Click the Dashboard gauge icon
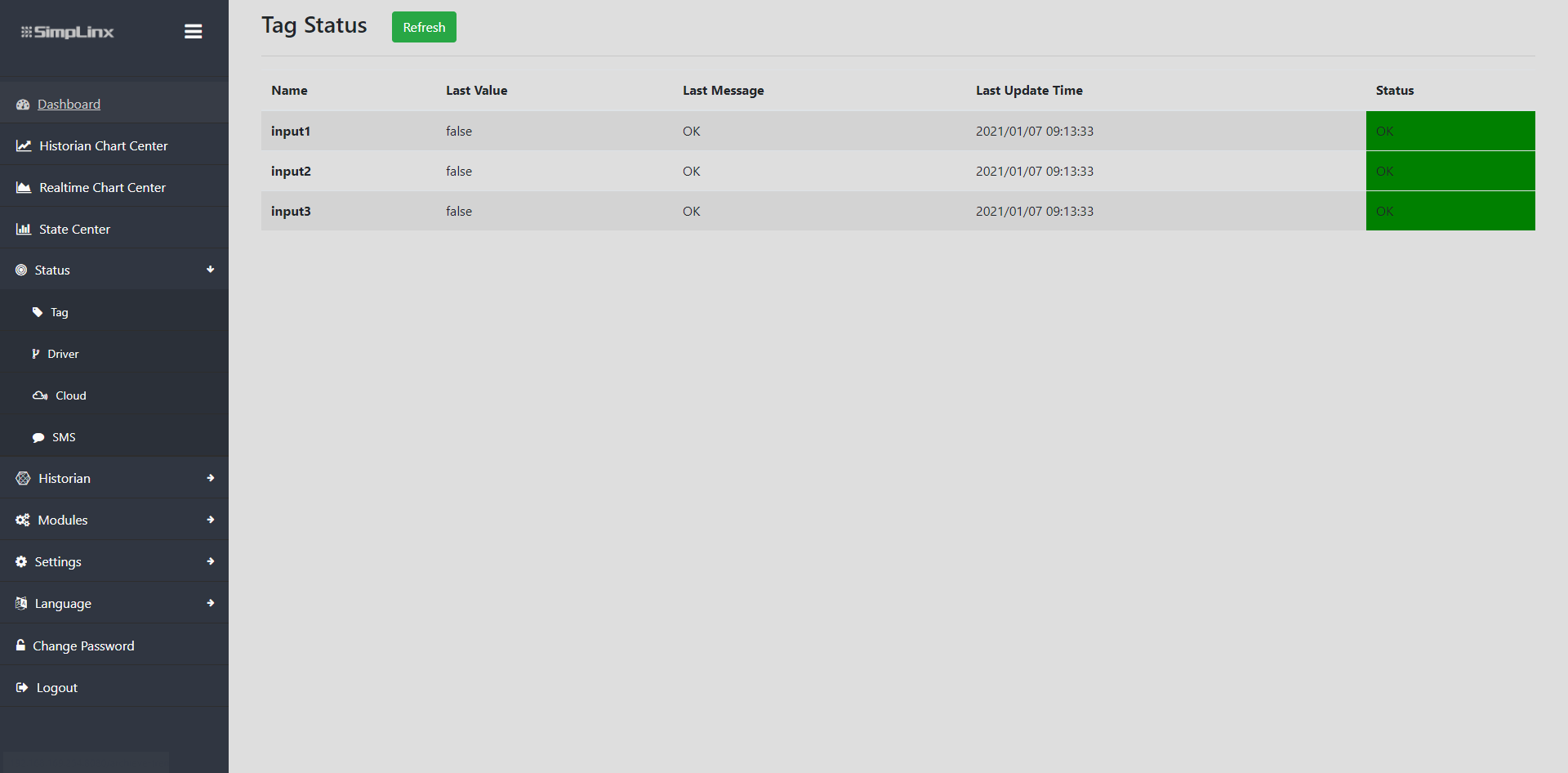The width and height of the screenshot is (1568, 773). (23, 105)
